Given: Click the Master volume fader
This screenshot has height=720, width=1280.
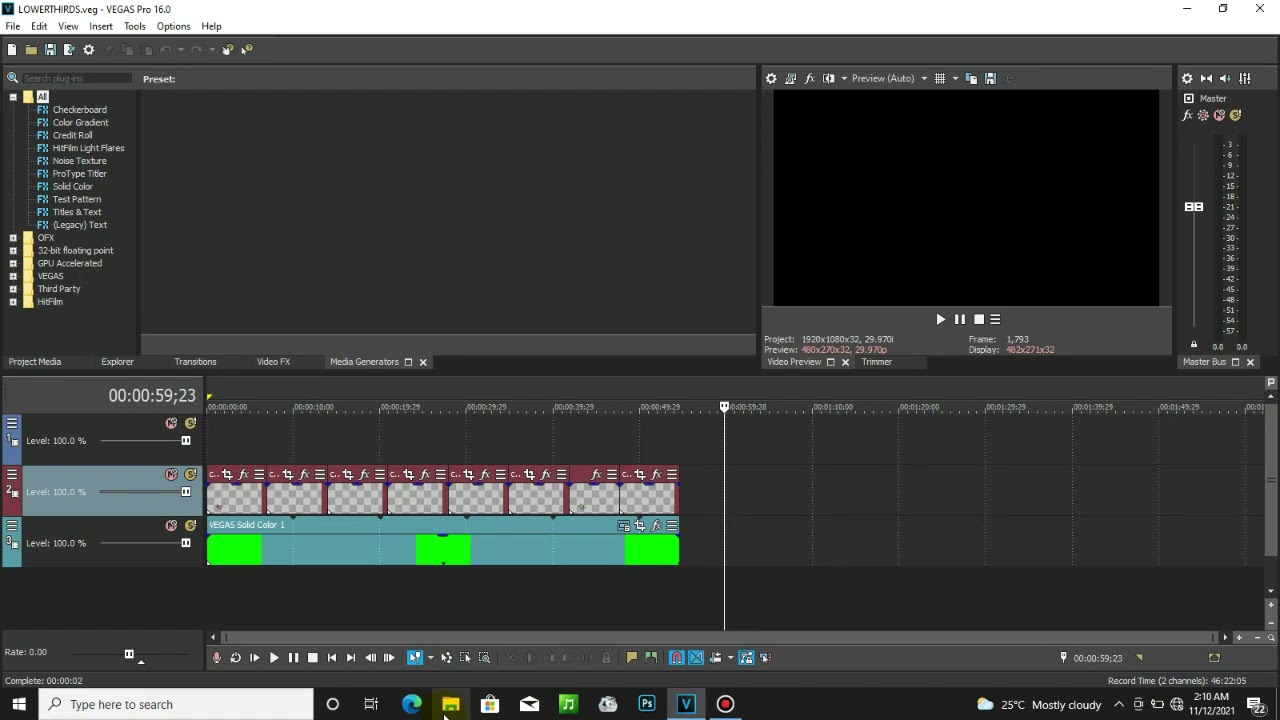Looking at the screenshot, I should click(1194, 206).
